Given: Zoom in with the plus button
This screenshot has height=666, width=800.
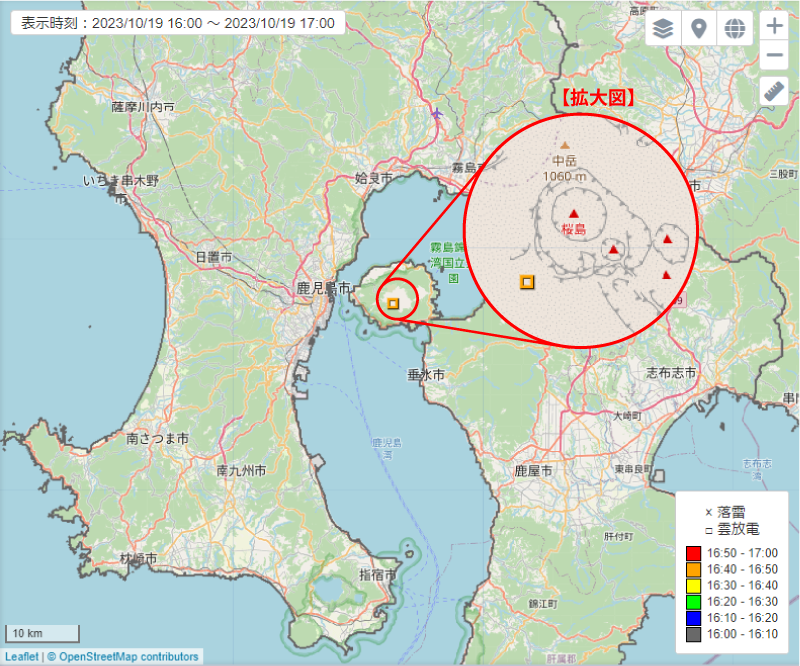Looking at the screenshot, I should pyautogui.click(x=774, y=26).
